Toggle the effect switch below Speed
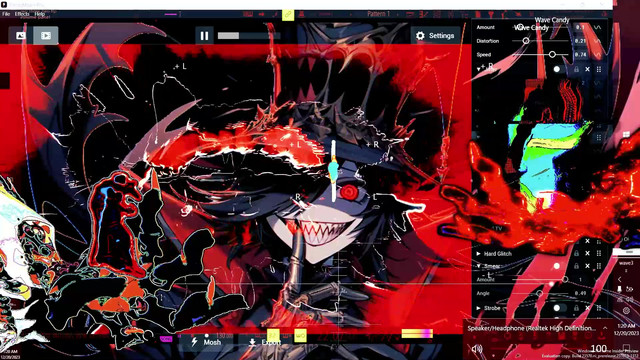 coord(559,69)
